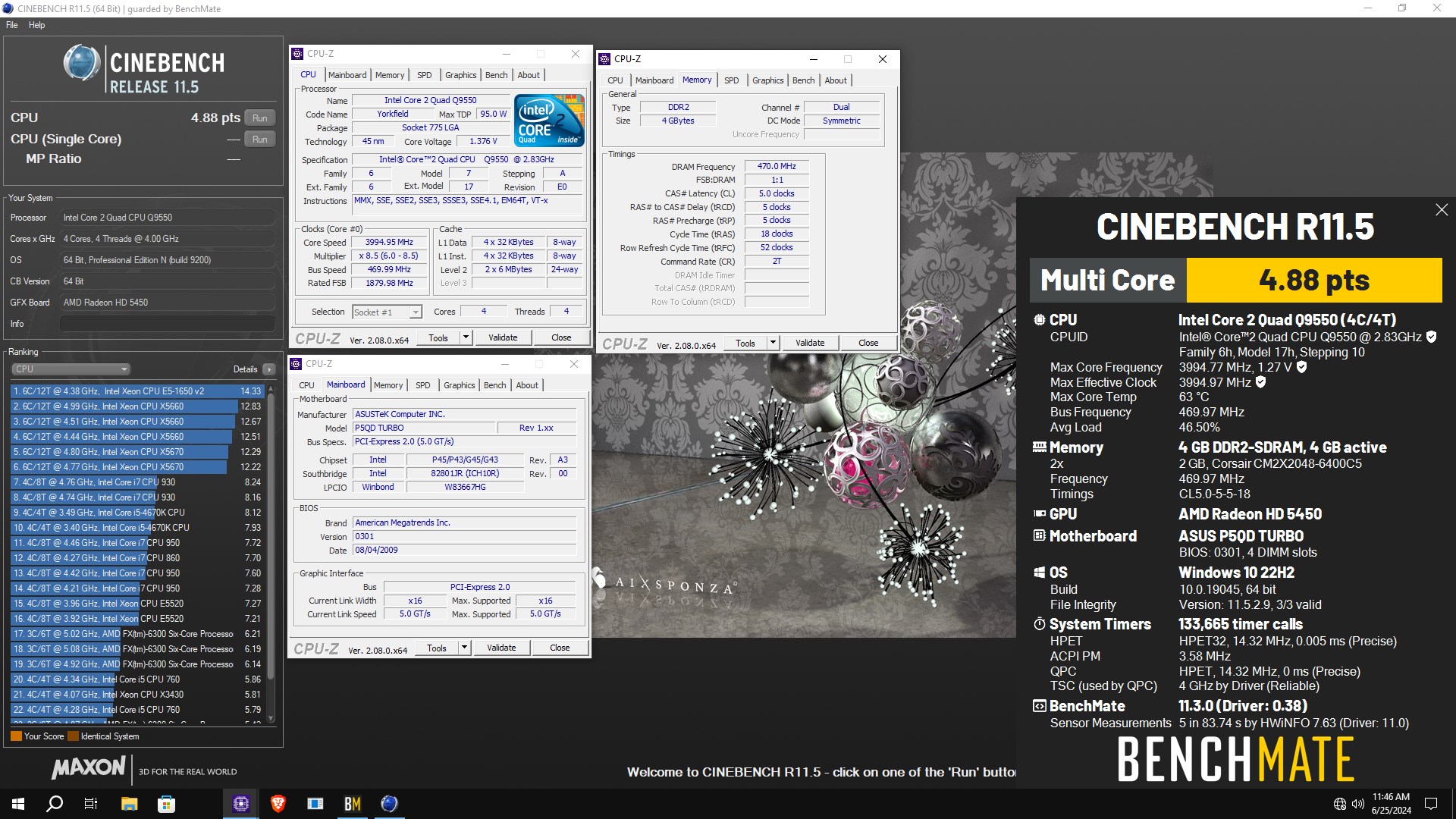
Task: Click BenchMate CPU chip icon
Action: click(x=1039, y=320)
